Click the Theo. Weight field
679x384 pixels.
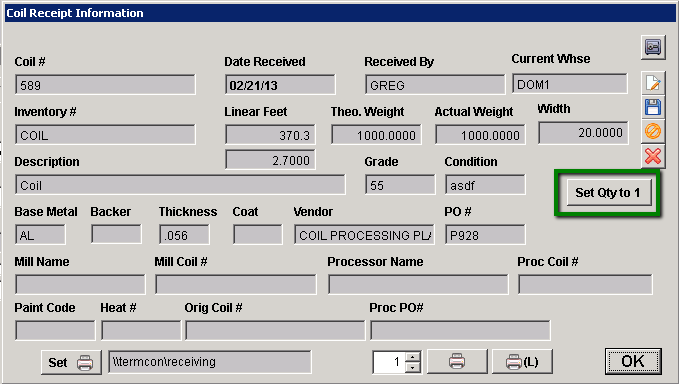point(376,135)
